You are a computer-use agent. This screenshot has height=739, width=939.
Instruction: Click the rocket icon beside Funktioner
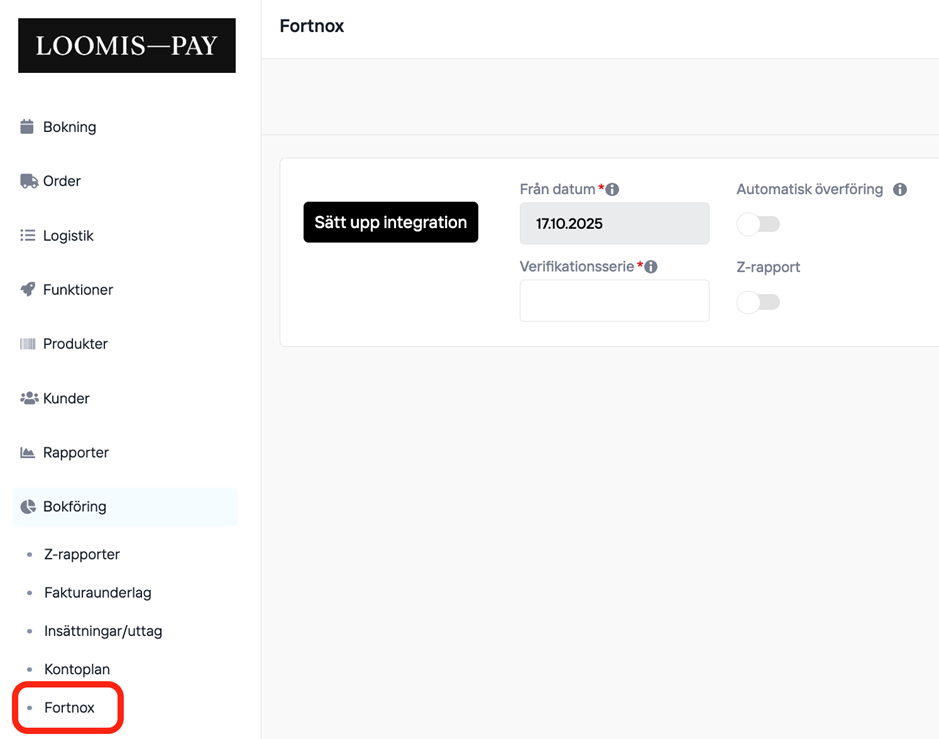click(28, 290)
